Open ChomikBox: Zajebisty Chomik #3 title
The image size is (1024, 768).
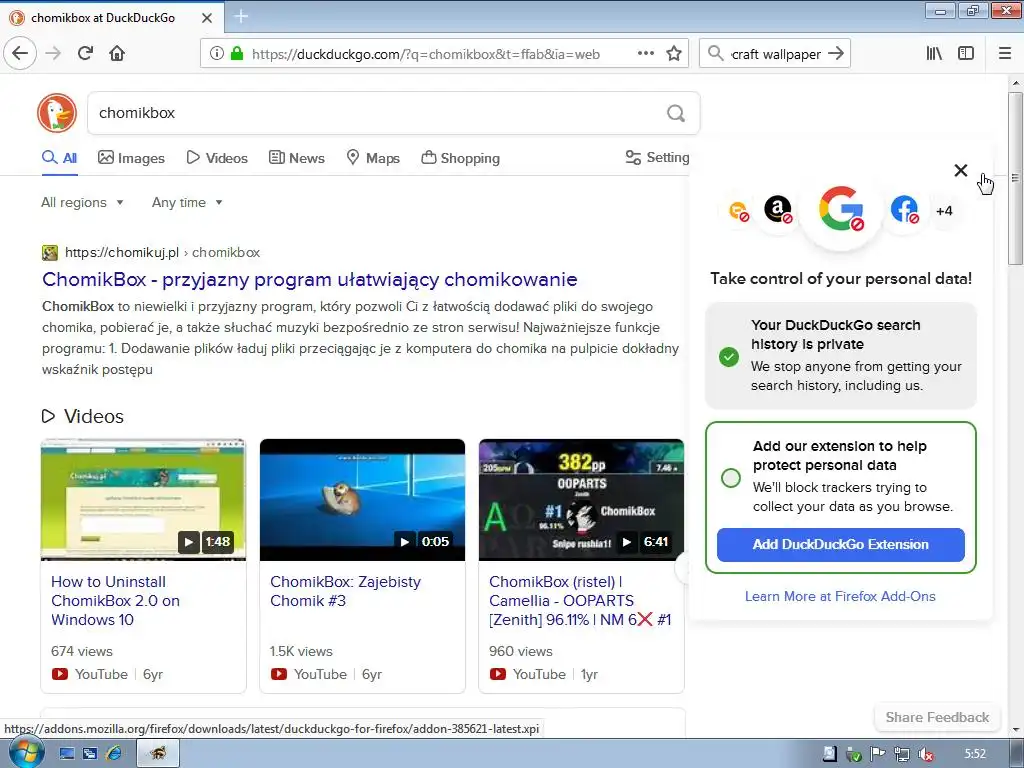(345, 591)
